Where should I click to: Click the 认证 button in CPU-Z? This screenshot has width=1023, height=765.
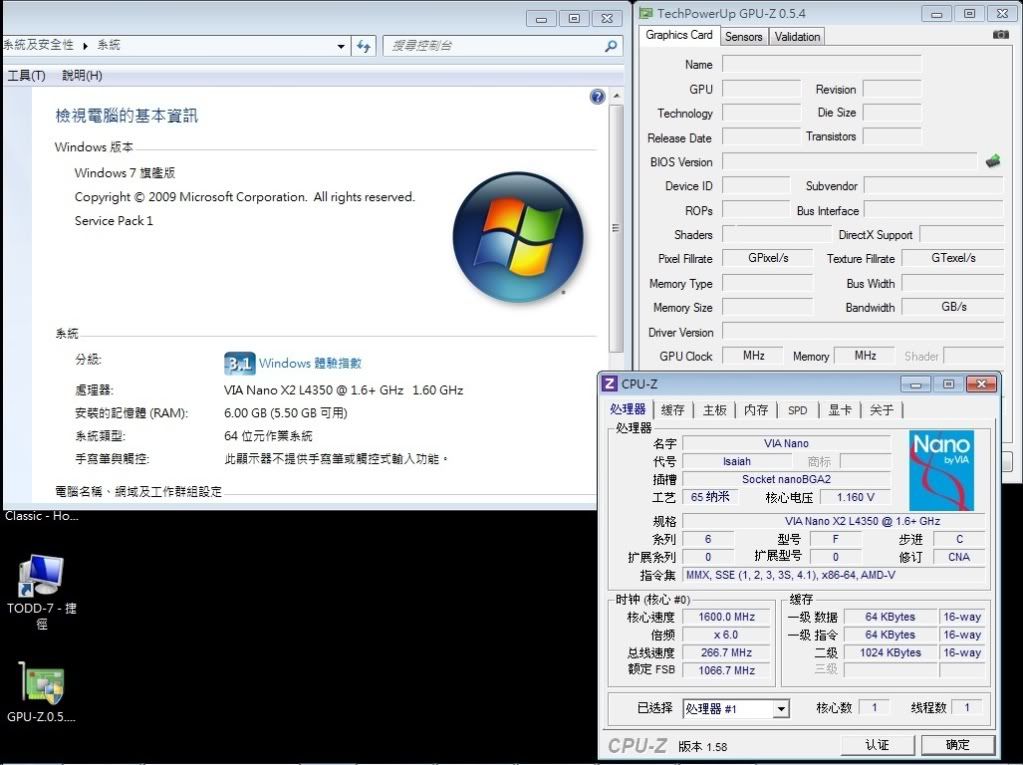point(878,745)
